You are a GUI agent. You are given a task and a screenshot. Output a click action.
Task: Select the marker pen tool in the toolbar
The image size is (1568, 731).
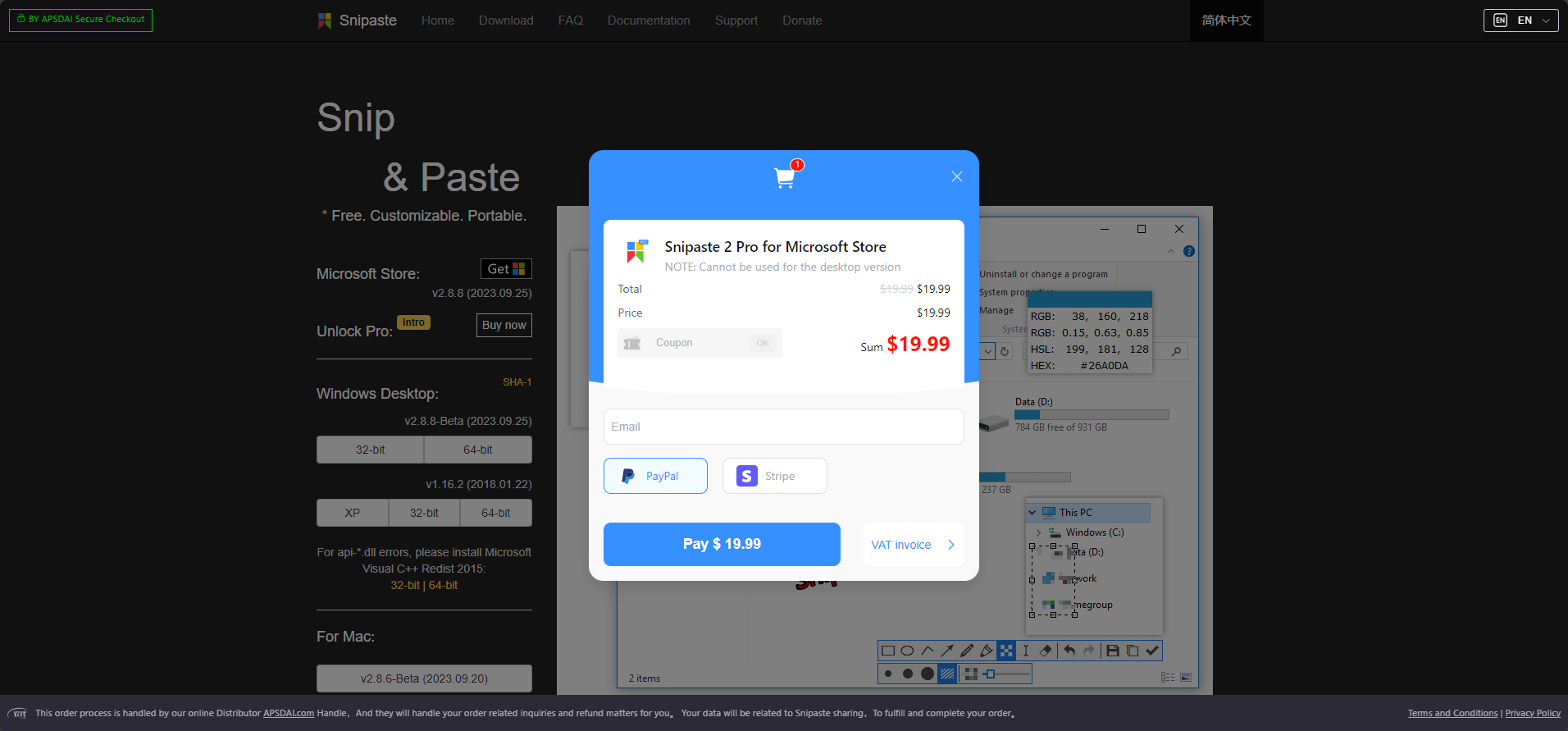pos(987,651)
